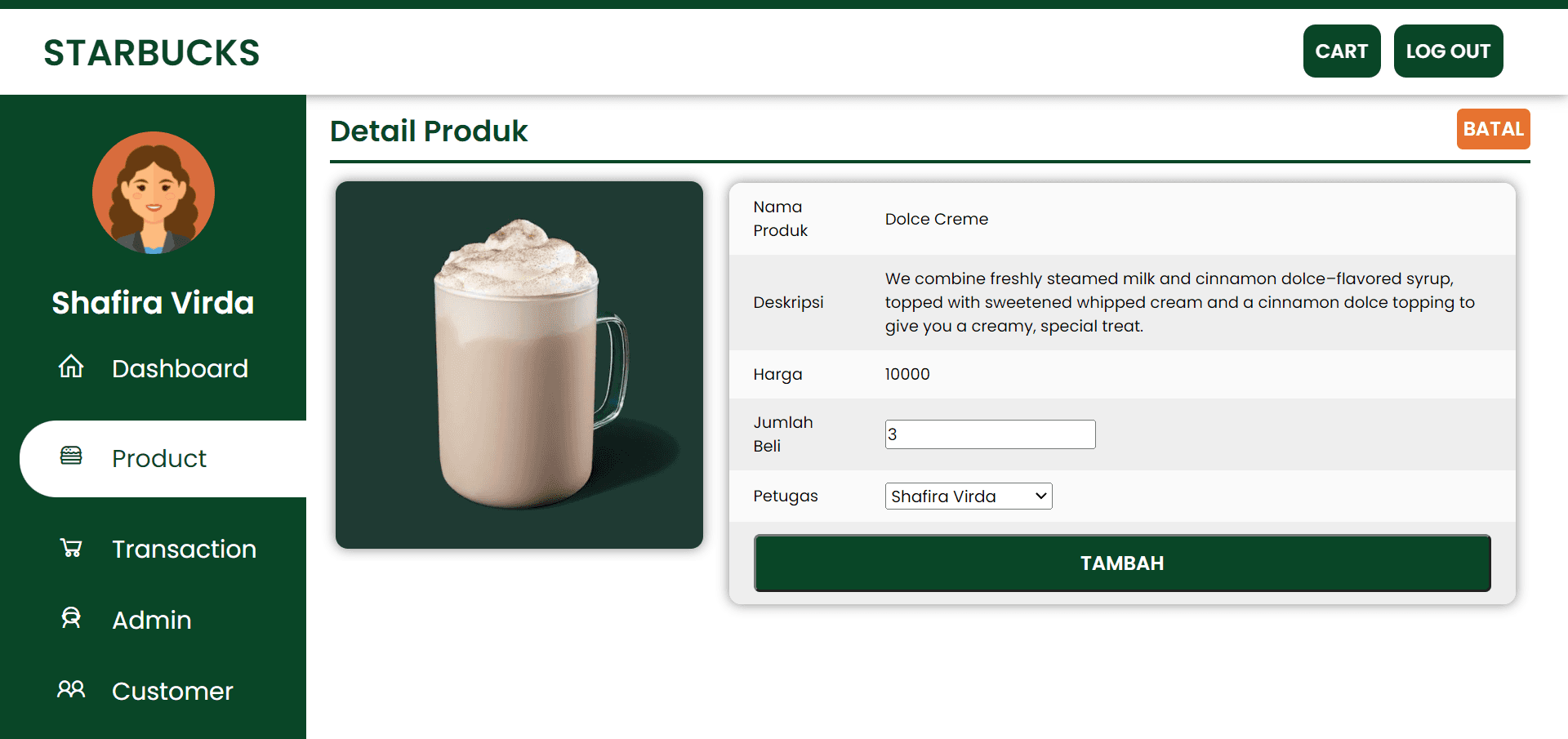The width and height of the screenshot is (1568, 739).
Task: Click the Shafira Virda name in sidebar
Action: coord(153,303)
